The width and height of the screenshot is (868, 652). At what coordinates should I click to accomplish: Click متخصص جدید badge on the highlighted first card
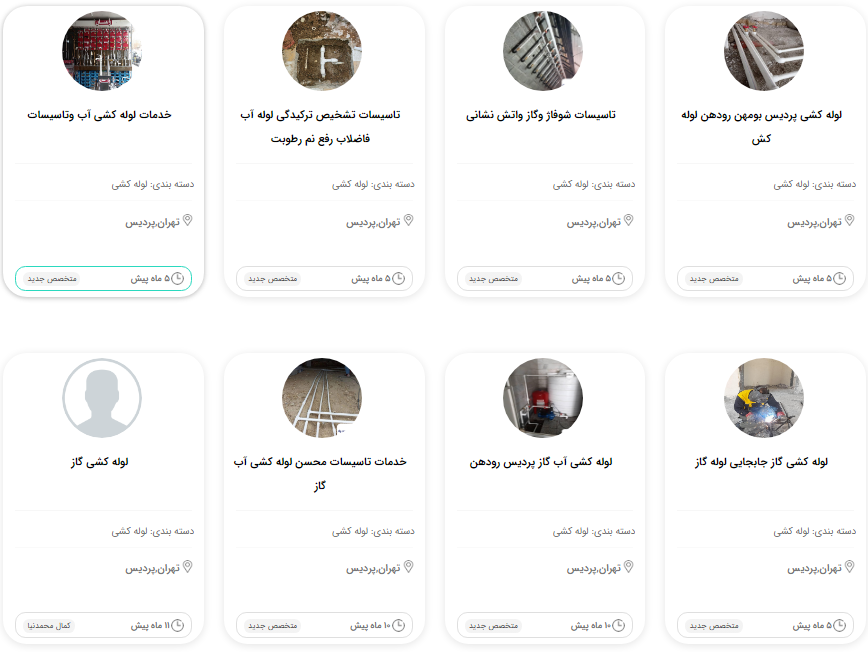coord(52,278)
